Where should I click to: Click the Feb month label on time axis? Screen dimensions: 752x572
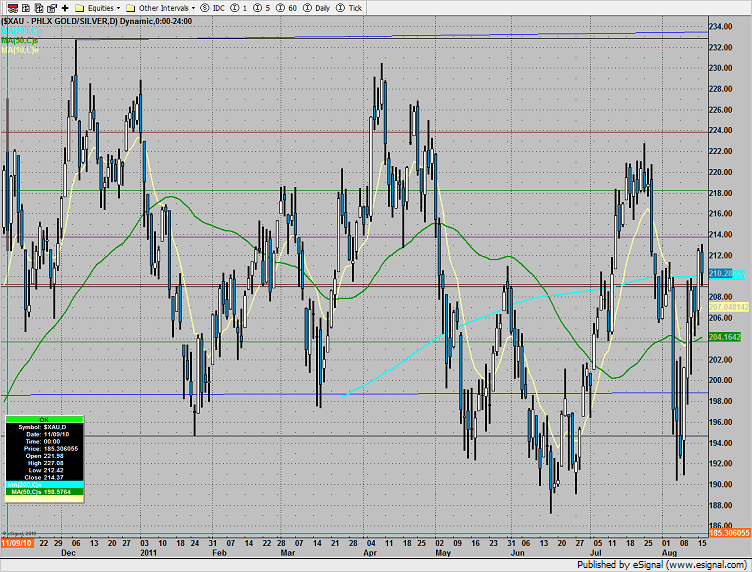coord(219,553)
